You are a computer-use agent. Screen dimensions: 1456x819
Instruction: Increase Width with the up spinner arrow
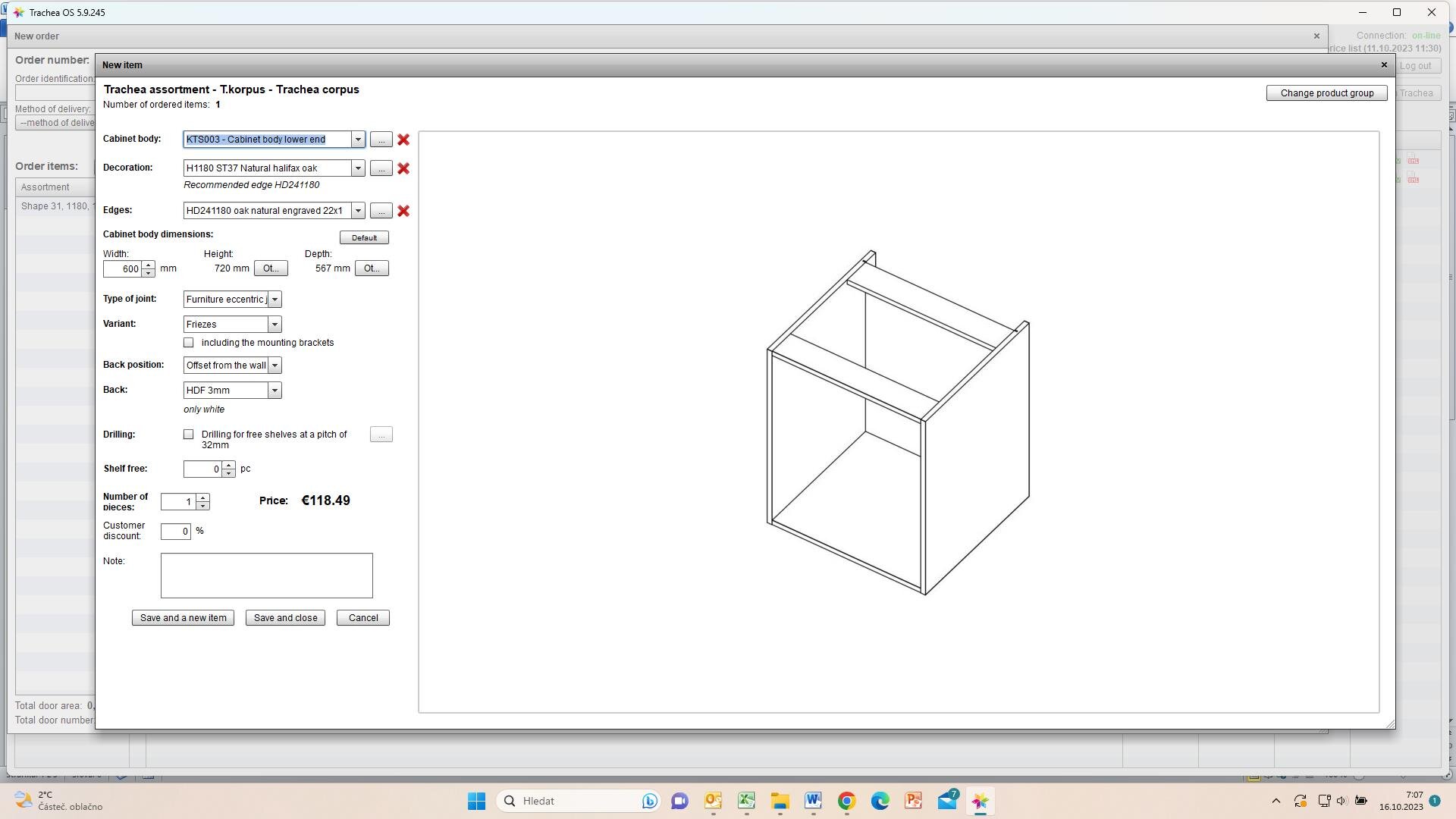tap(148, 265)
